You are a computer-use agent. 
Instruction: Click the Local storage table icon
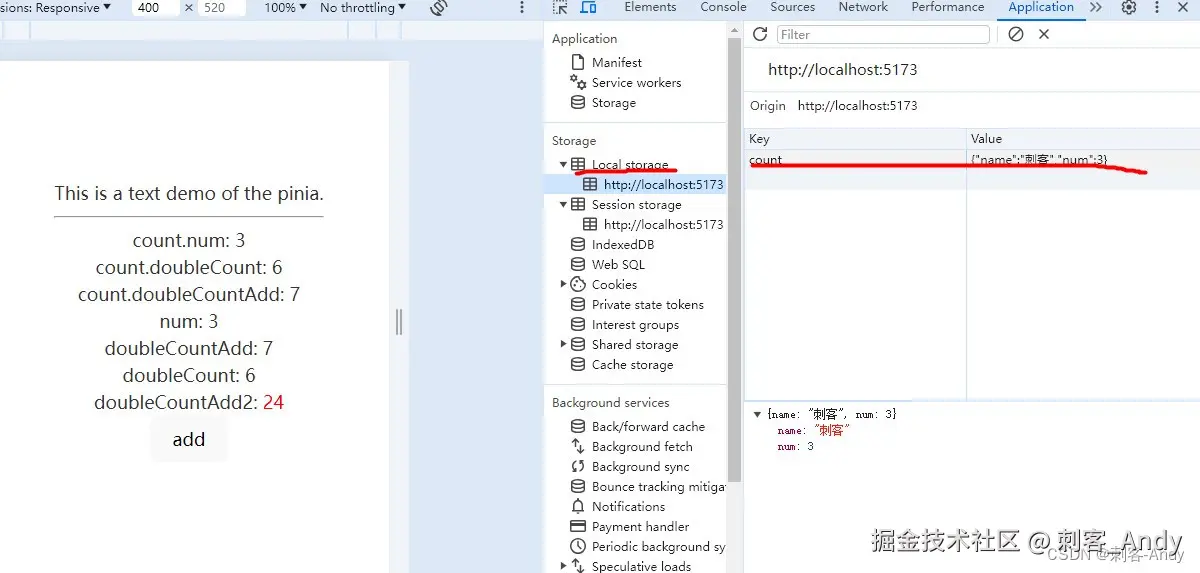pyautogui.click(x=578, y=164)
